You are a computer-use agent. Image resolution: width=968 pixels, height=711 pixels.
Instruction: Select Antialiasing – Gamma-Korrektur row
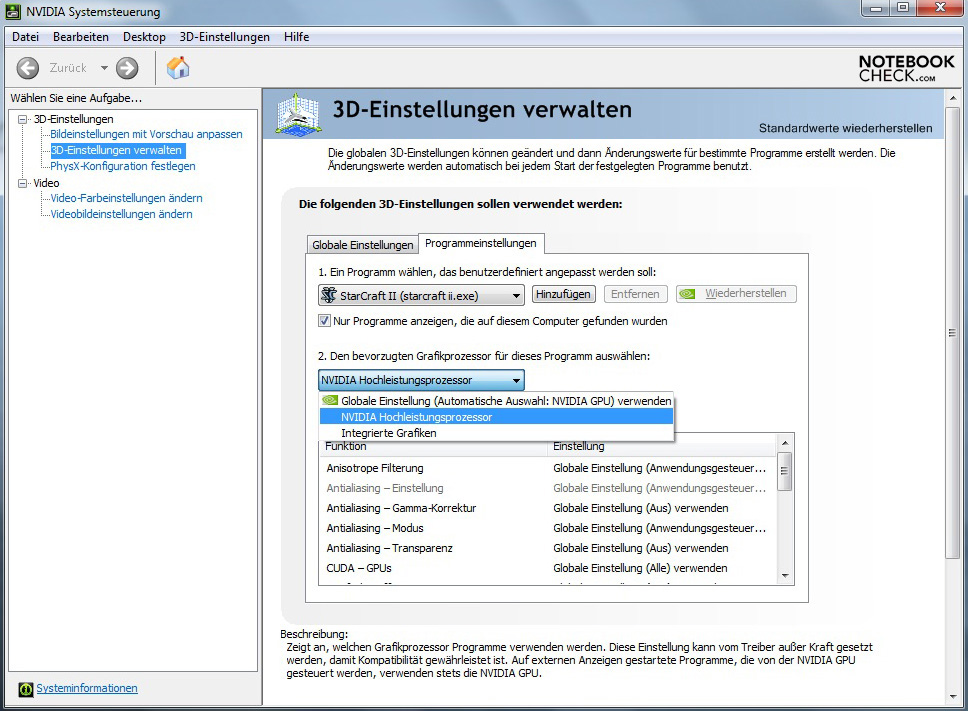(x=548, y=509)
